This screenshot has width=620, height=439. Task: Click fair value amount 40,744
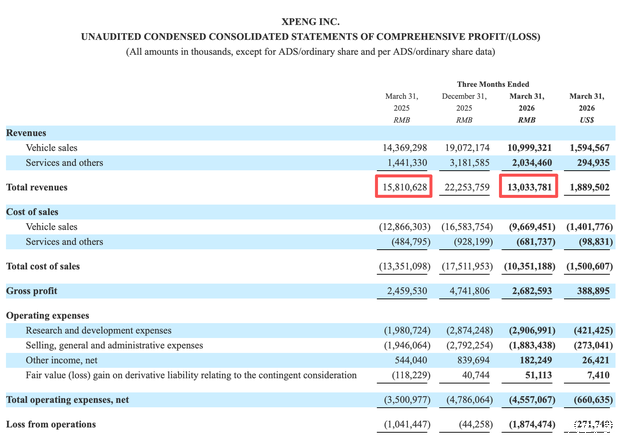pyautogui.click(x=476, y=375)
